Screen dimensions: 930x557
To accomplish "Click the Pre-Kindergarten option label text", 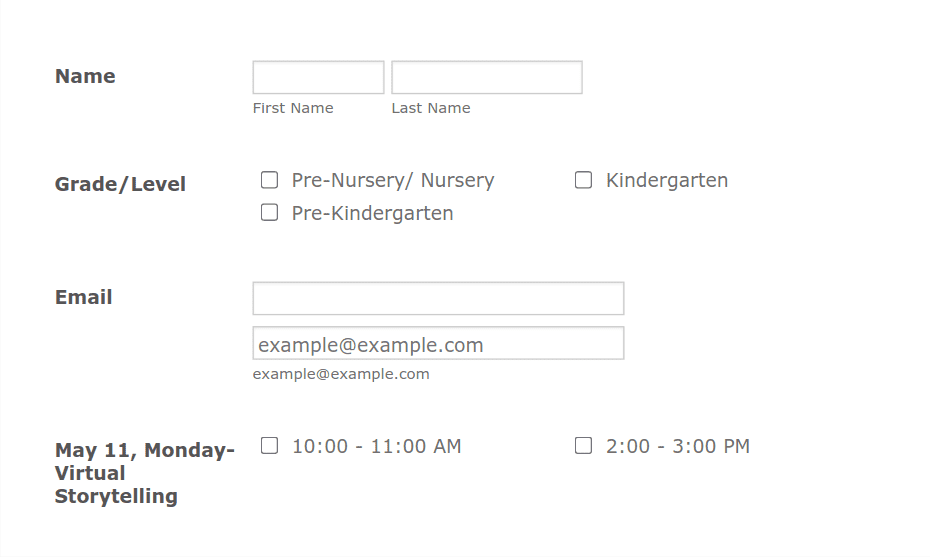I will click(372, 214).
